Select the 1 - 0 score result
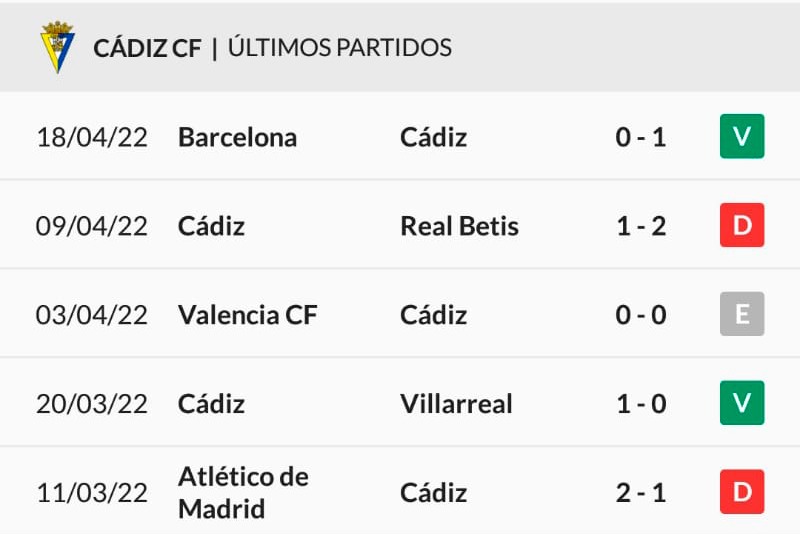Screen dimensions: 800x534 (641, 403)
